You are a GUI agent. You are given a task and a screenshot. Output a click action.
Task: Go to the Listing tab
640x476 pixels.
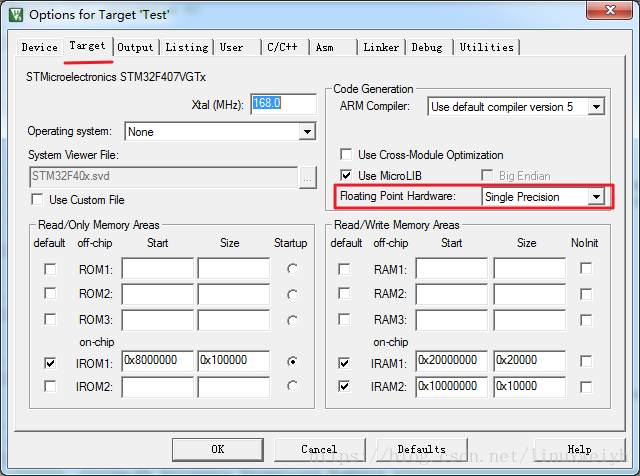(x=187, y=47)
